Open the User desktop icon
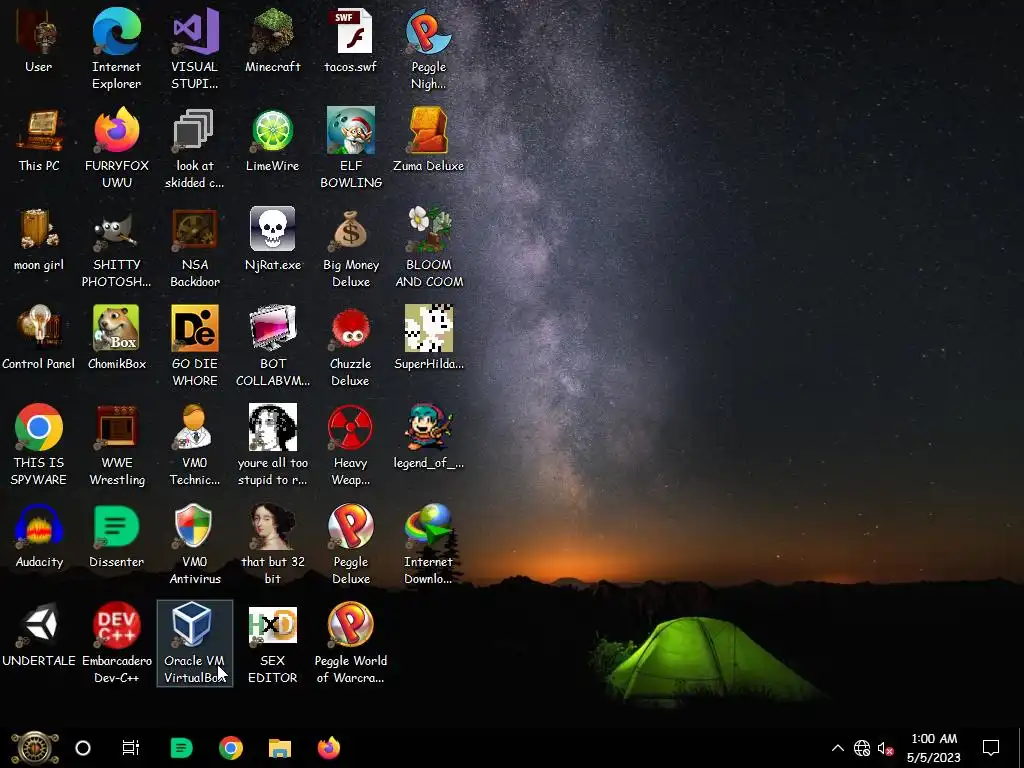The height and width of the screenshot is (768, 1024). coord(39,41)
